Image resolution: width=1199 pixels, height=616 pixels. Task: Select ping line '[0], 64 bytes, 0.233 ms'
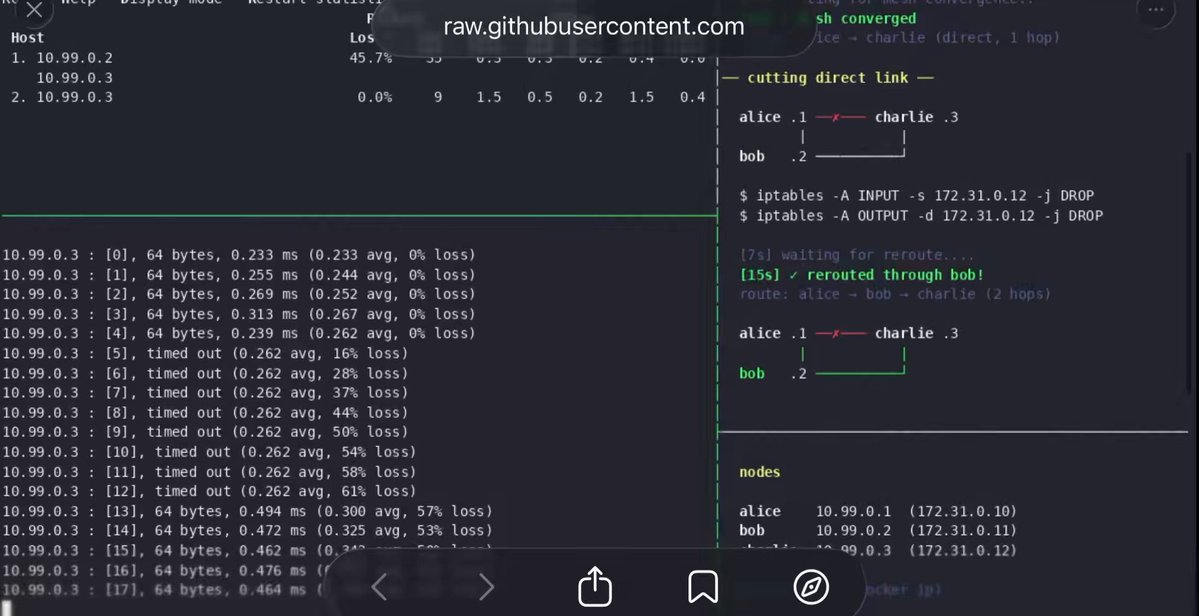(239, 255)
